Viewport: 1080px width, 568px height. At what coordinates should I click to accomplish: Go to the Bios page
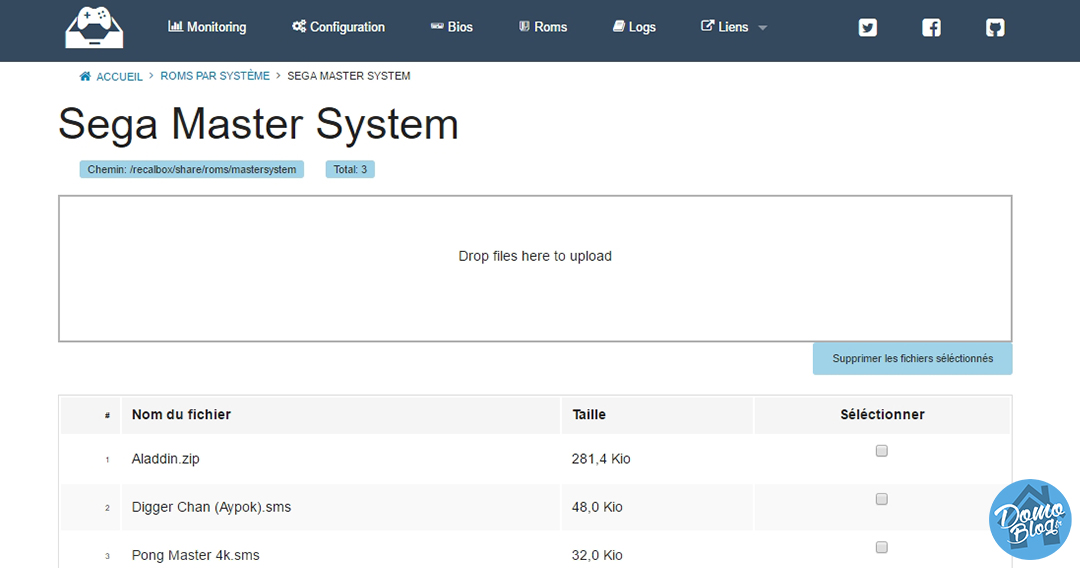click(452, 27)
